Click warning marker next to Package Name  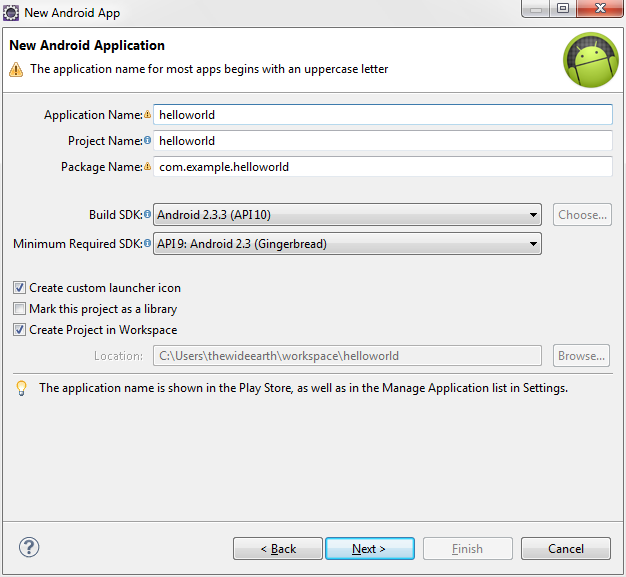147,166
